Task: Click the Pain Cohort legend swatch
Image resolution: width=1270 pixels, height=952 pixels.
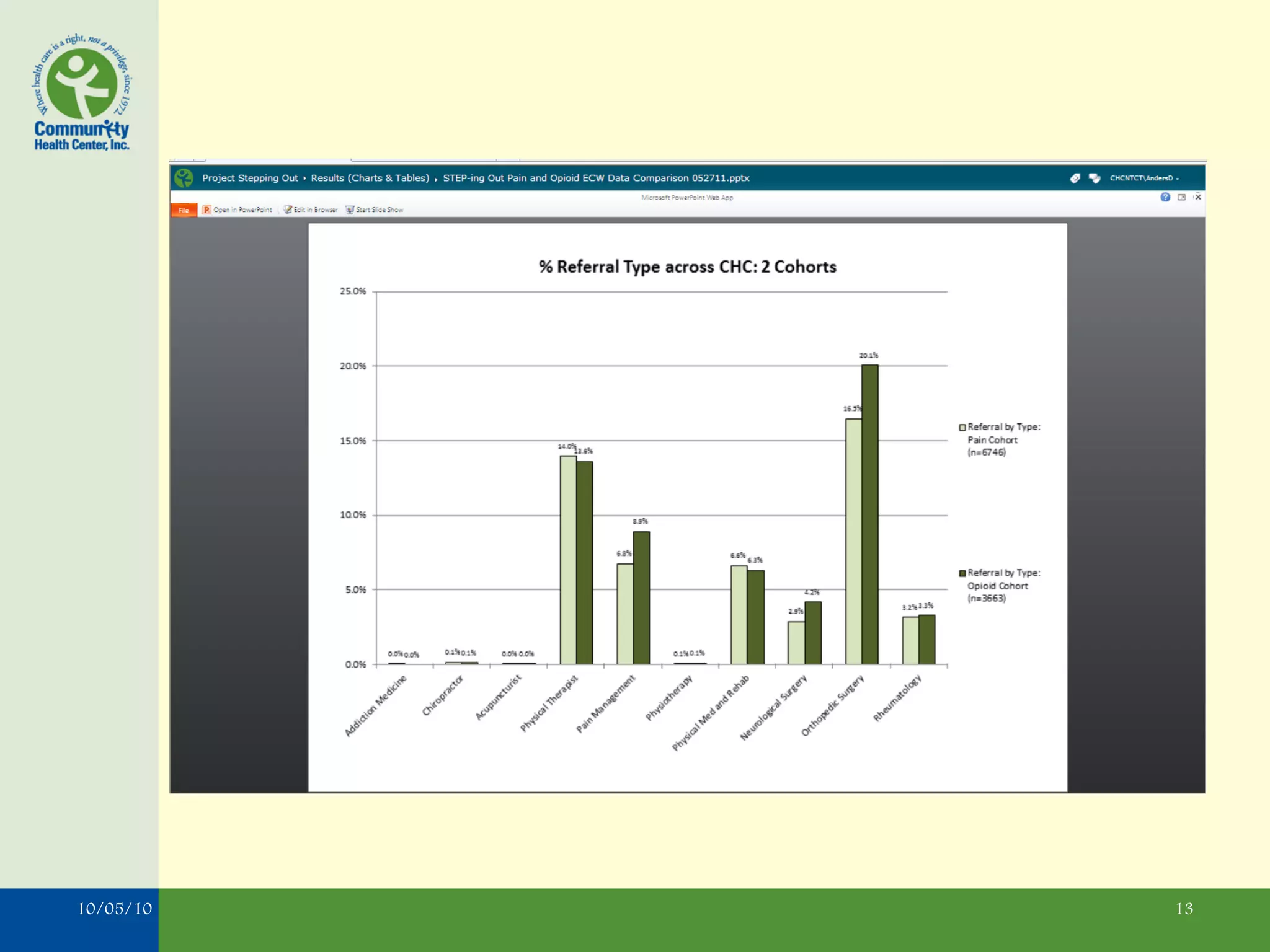Action: (962, 428)
